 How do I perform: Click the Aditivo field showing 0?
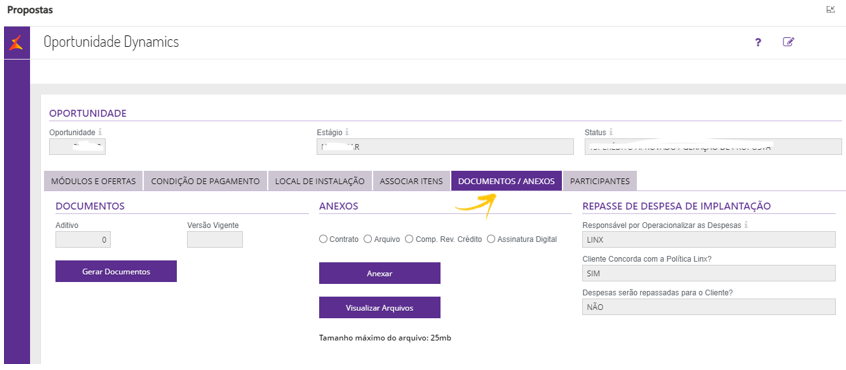(x=83, y=240)
